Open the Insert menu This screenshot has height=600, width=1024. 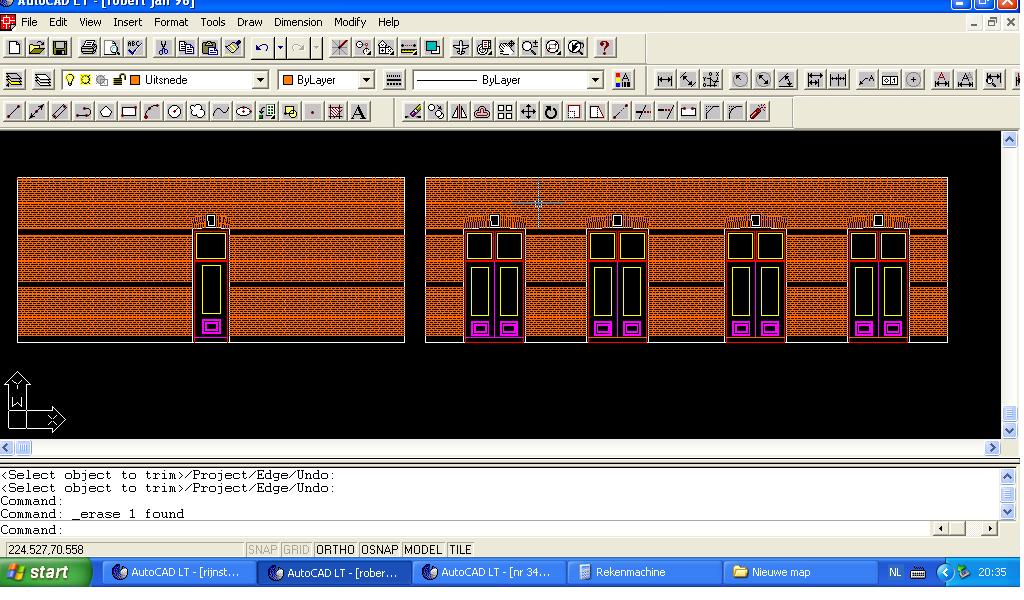tap(127, 22)
